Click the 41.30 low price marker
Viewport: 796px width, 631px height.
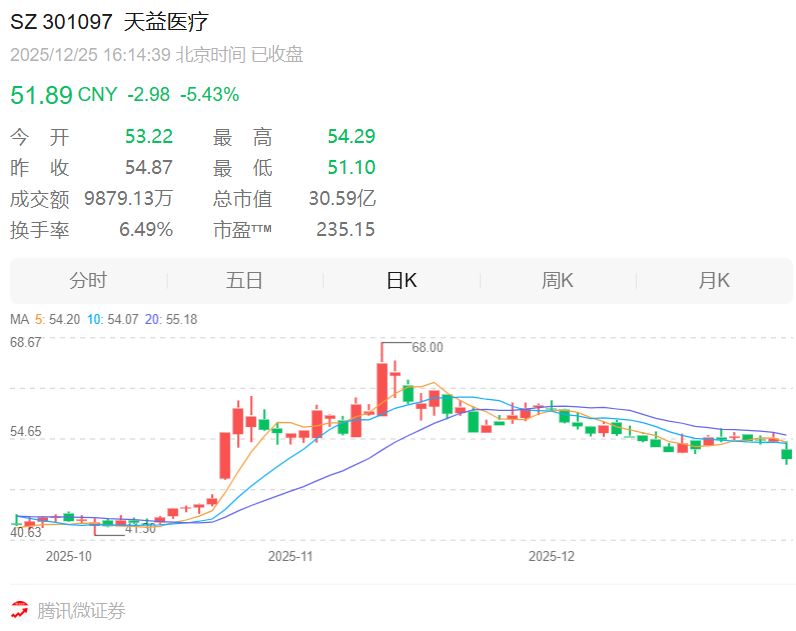click(141, 528)
